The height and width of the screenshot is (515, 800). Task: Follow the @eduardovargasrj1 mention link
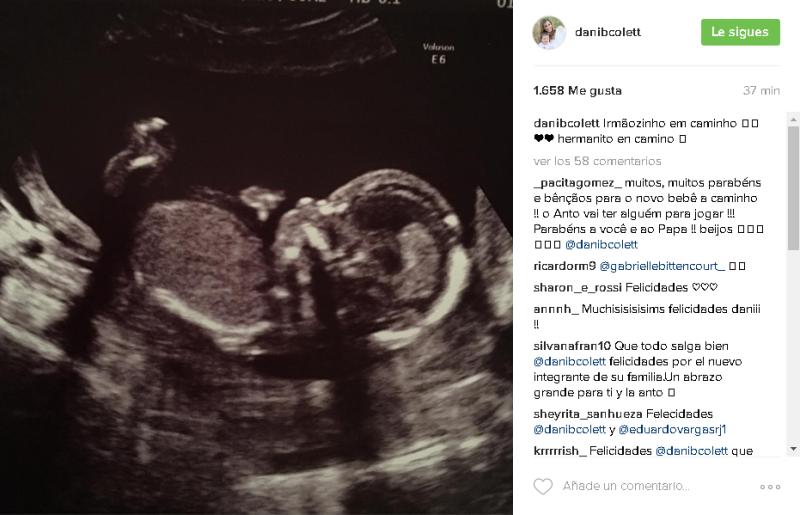coord(672,430)
